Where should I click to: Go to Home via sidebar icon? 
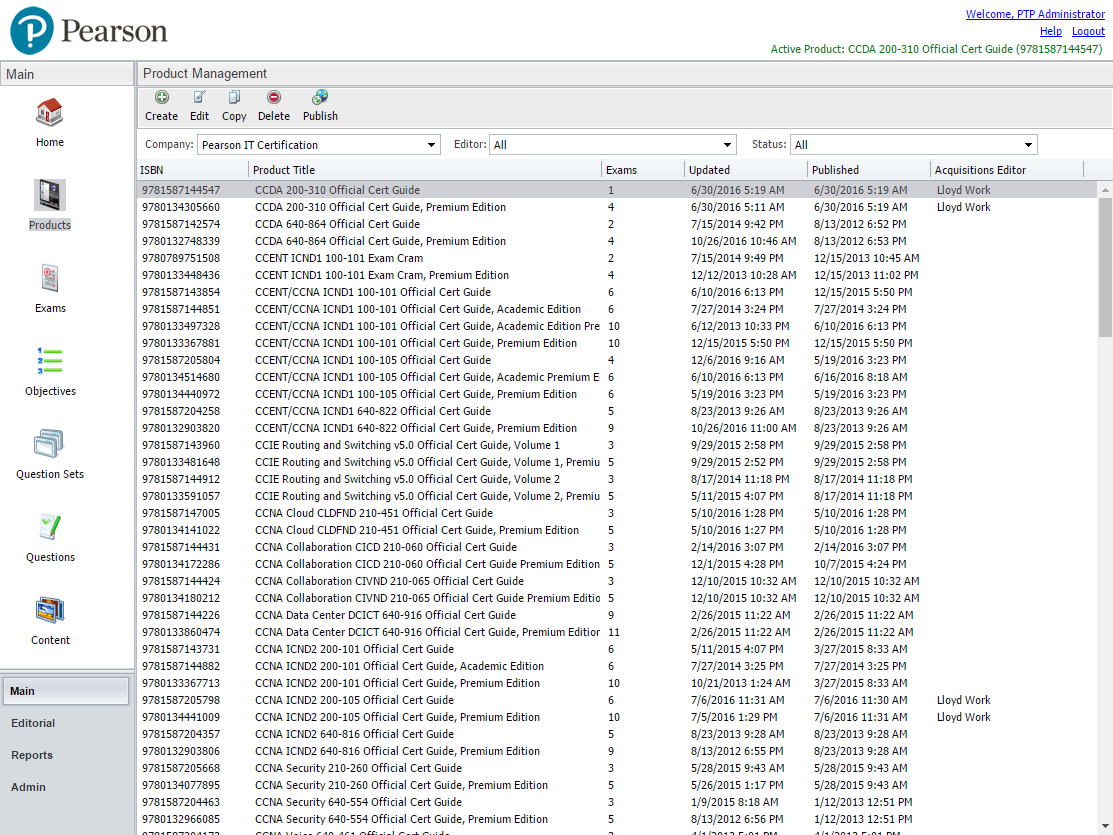[x=50, y=113]
